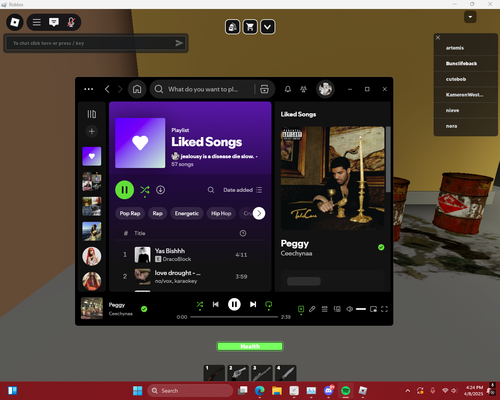The width and height of the screenshot is (500, 400).
Task: Toggle the Roblox chat window icon
Action: [54, 22]
